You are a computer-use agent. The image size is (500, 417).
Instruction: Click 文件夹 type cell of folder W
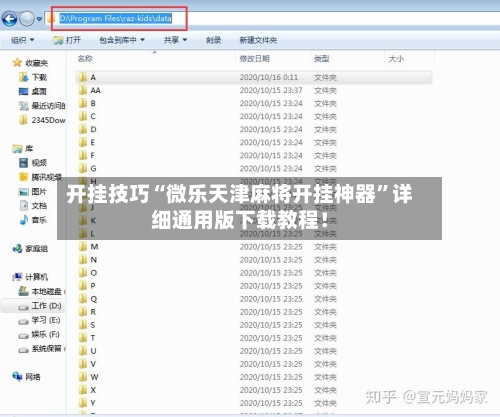[325, 377]
